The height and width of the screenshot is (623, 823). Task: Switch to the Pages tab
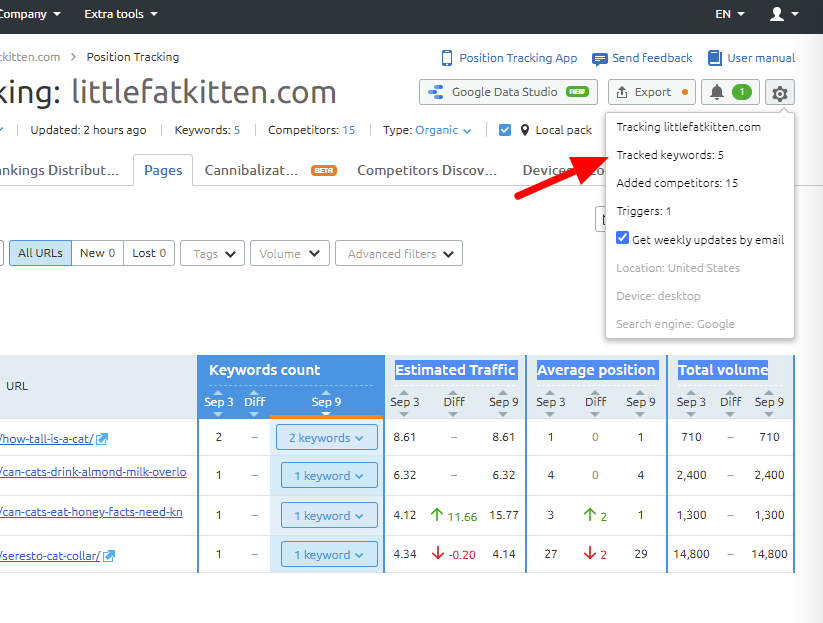[163, 170]
